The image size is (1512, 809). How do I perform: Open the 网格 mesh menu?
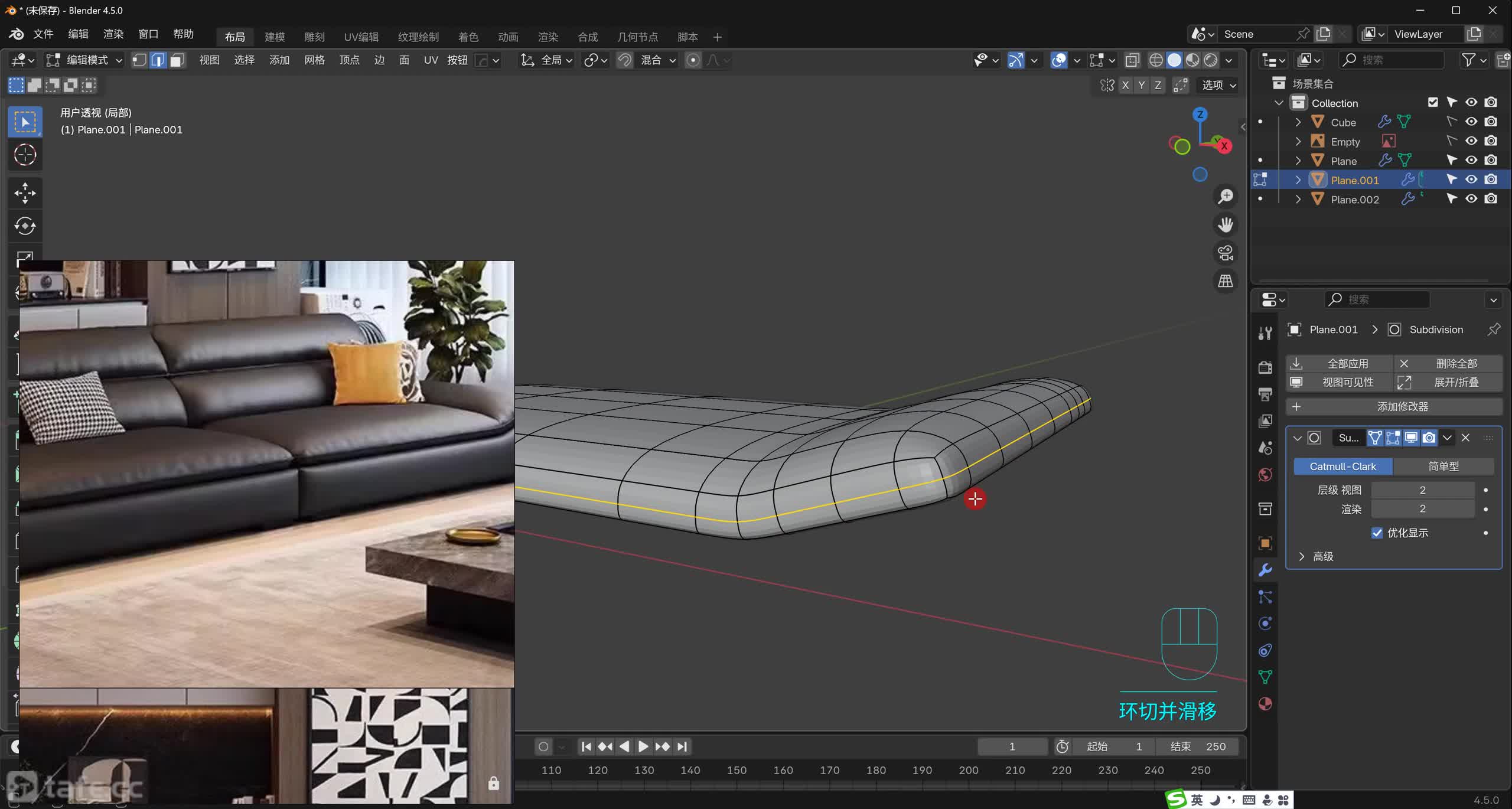pos(314,60)
